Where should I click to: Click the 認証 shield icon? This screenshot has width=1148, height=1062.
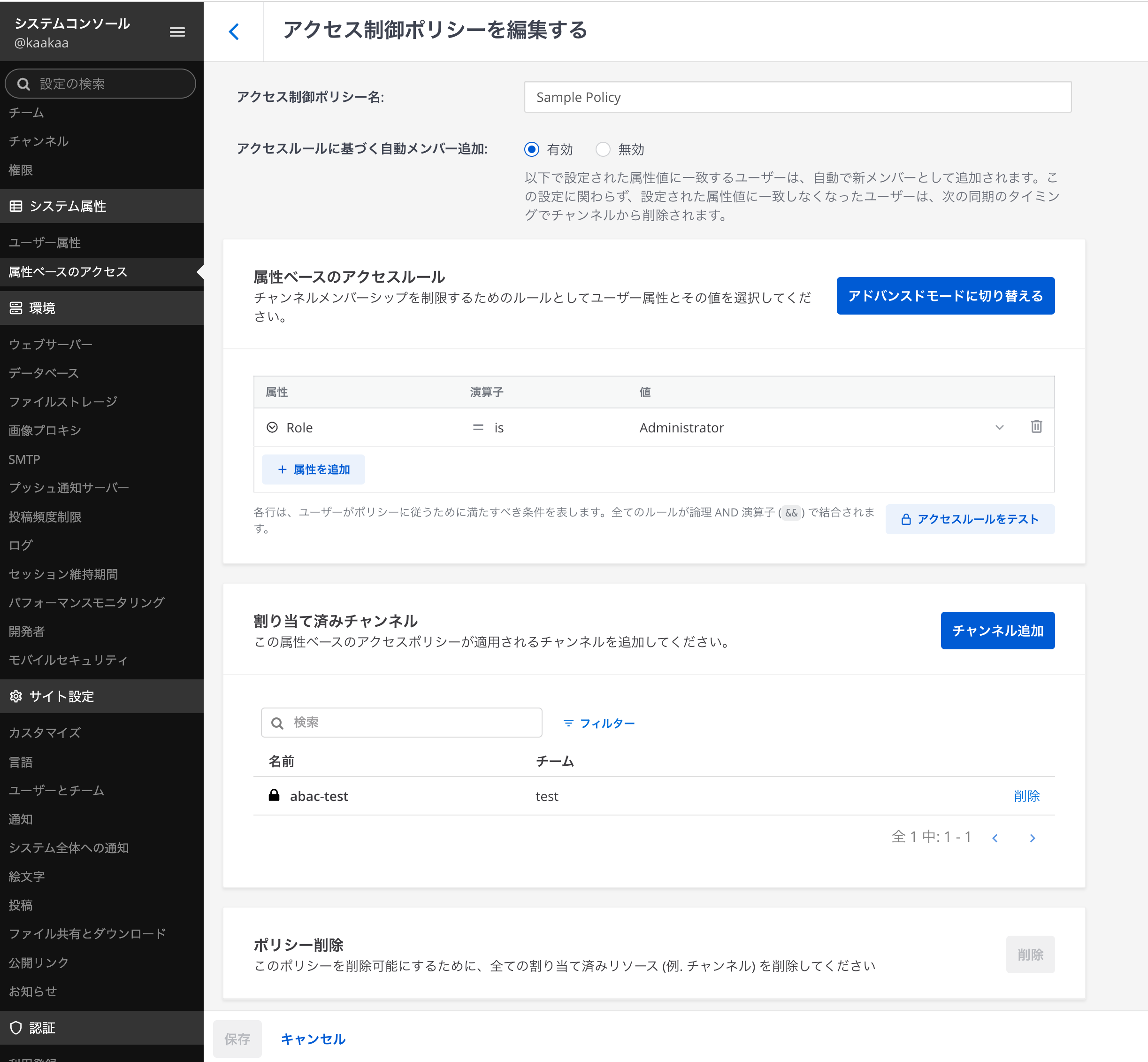click(16, 1028)
